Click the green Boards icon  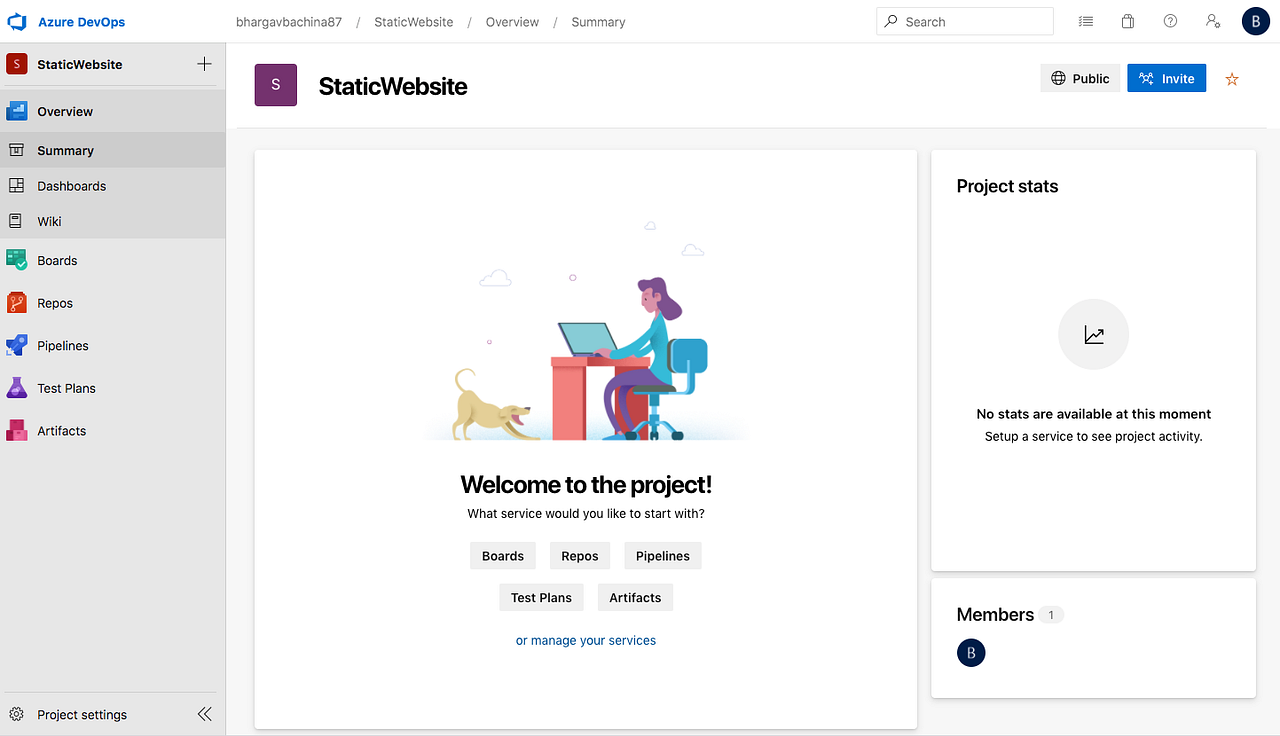coord(16,260)
